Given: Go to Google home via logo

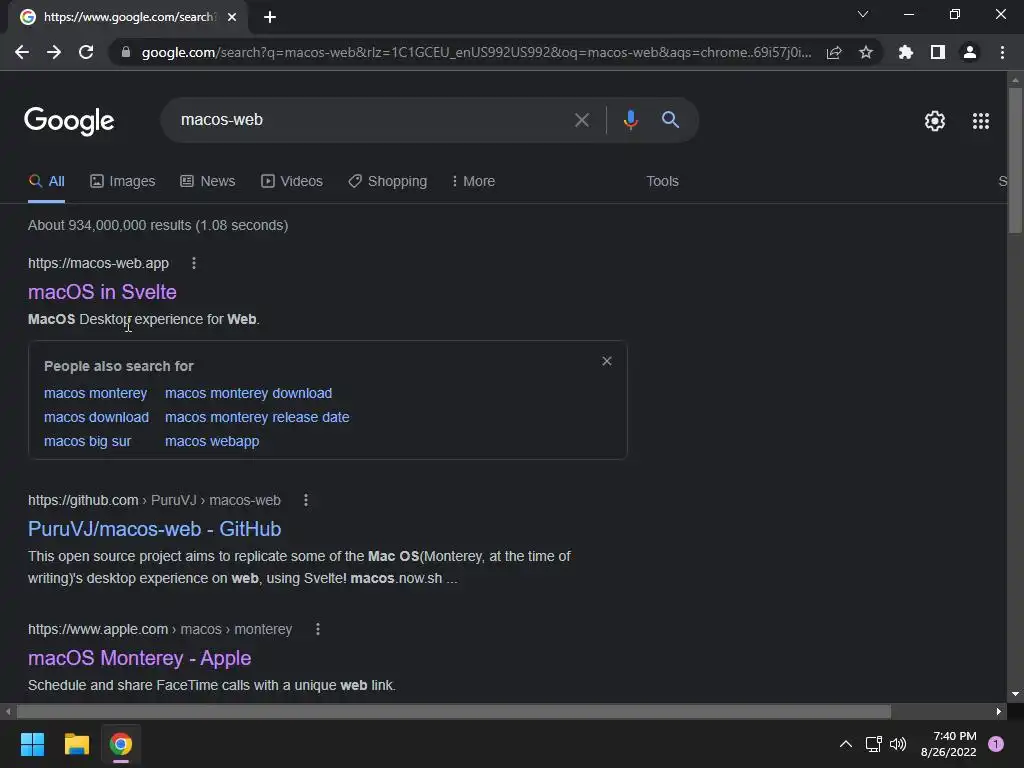Looking at the screenshot, I should (x=69, y=121).
